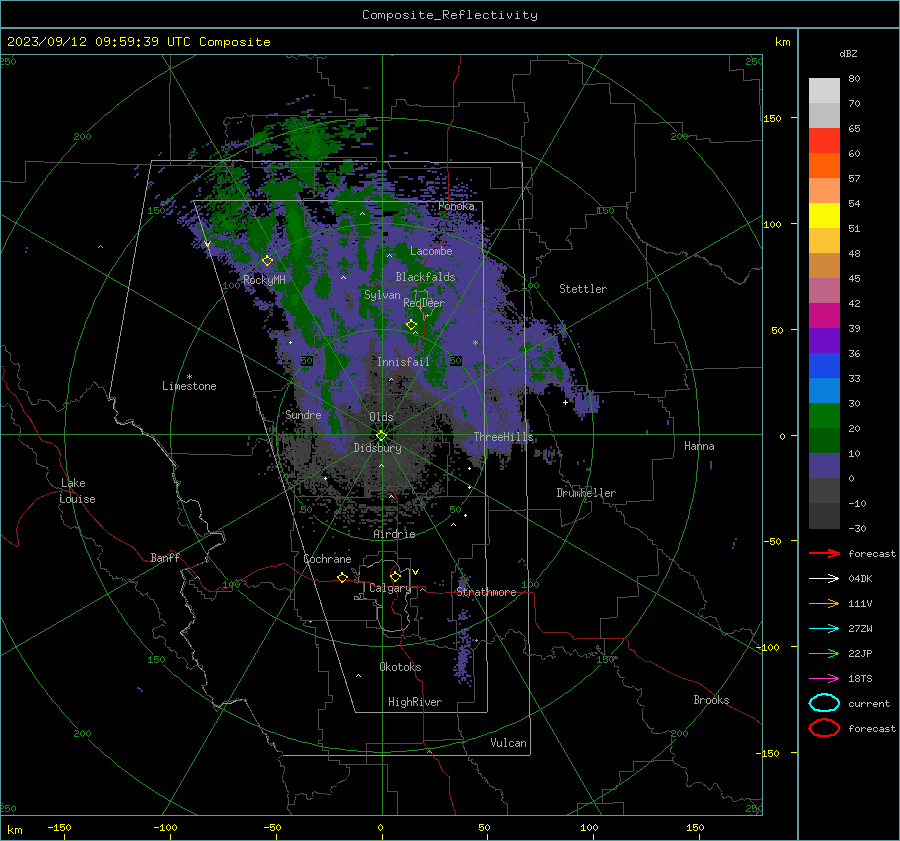Image resolution: width=900 pixels, height=841 pixels.
Task: Click the yellow 54-51 dBZ color swatch
Action: pyautogui.click(x=824, y=216)
